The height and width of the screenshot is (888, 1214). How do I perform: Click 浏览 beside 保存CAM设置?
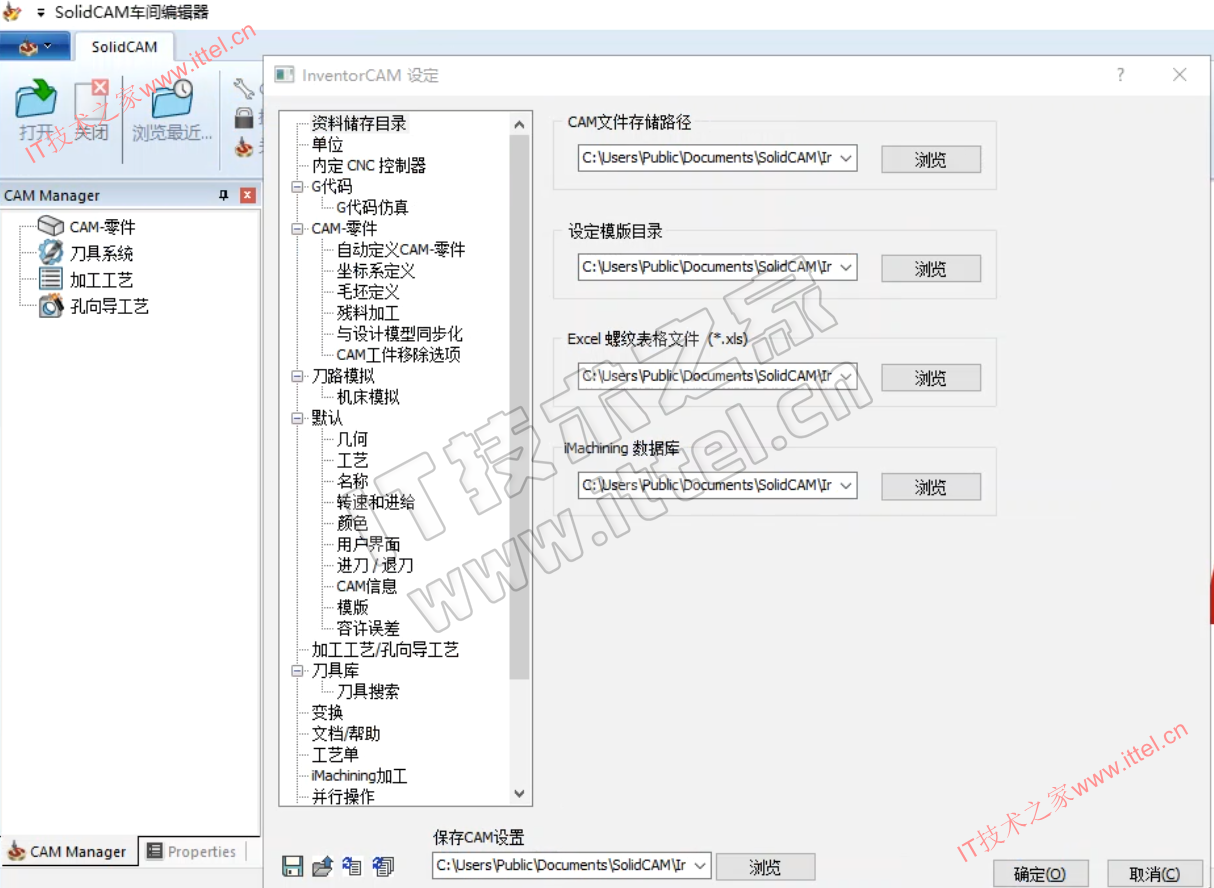[765, 866]
